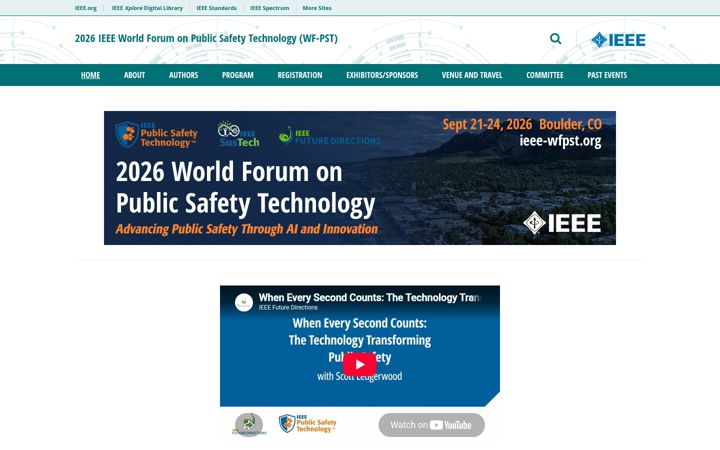Click the 'IEEE Future Directions' channel name

tap(288, 308)
